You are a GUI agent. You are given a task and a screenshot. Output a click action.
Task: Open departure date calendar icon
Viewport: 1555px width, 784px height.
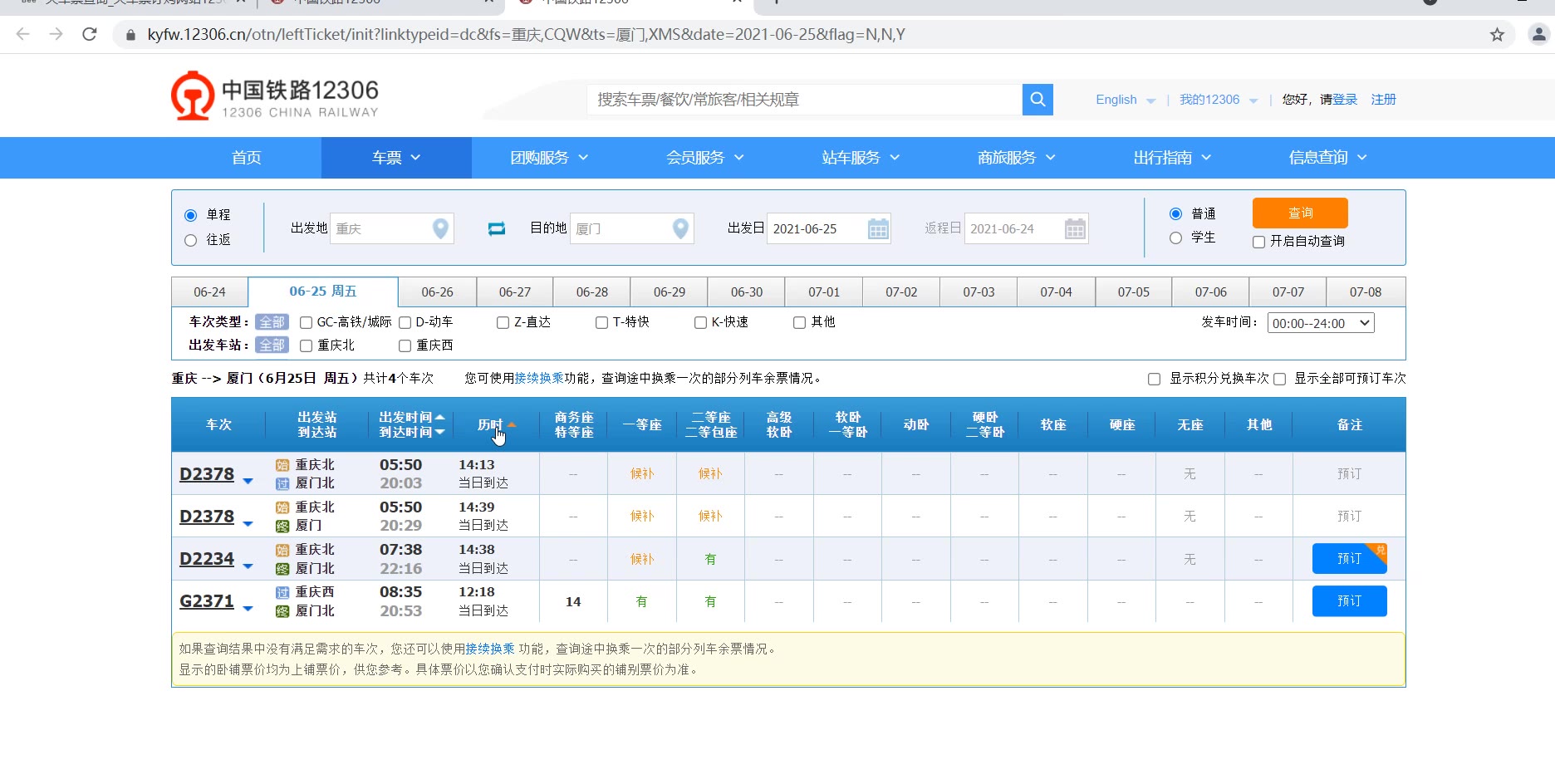877,229
